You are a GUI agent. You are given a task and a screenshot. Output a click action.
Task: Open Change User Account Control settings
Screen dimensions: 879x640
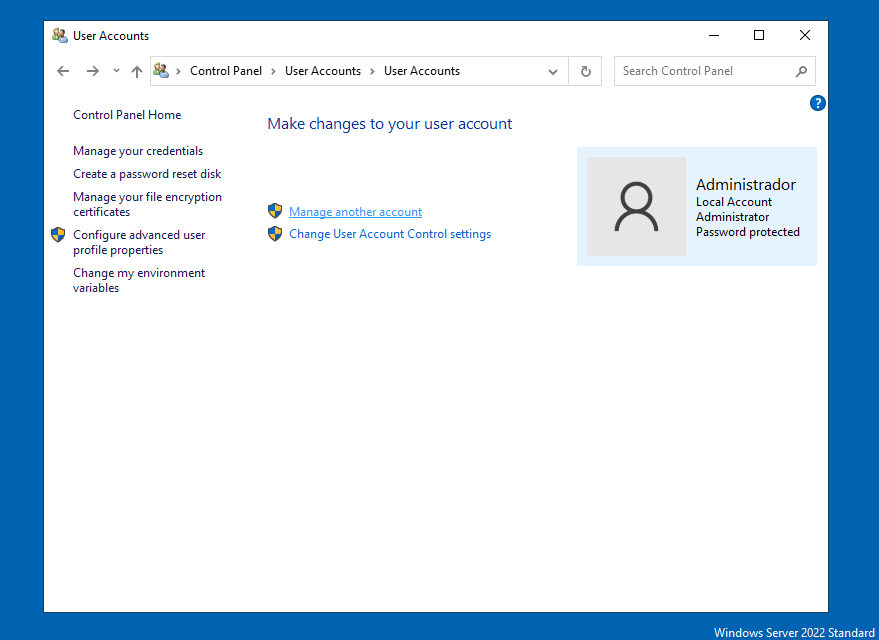(x=390, y=234)
